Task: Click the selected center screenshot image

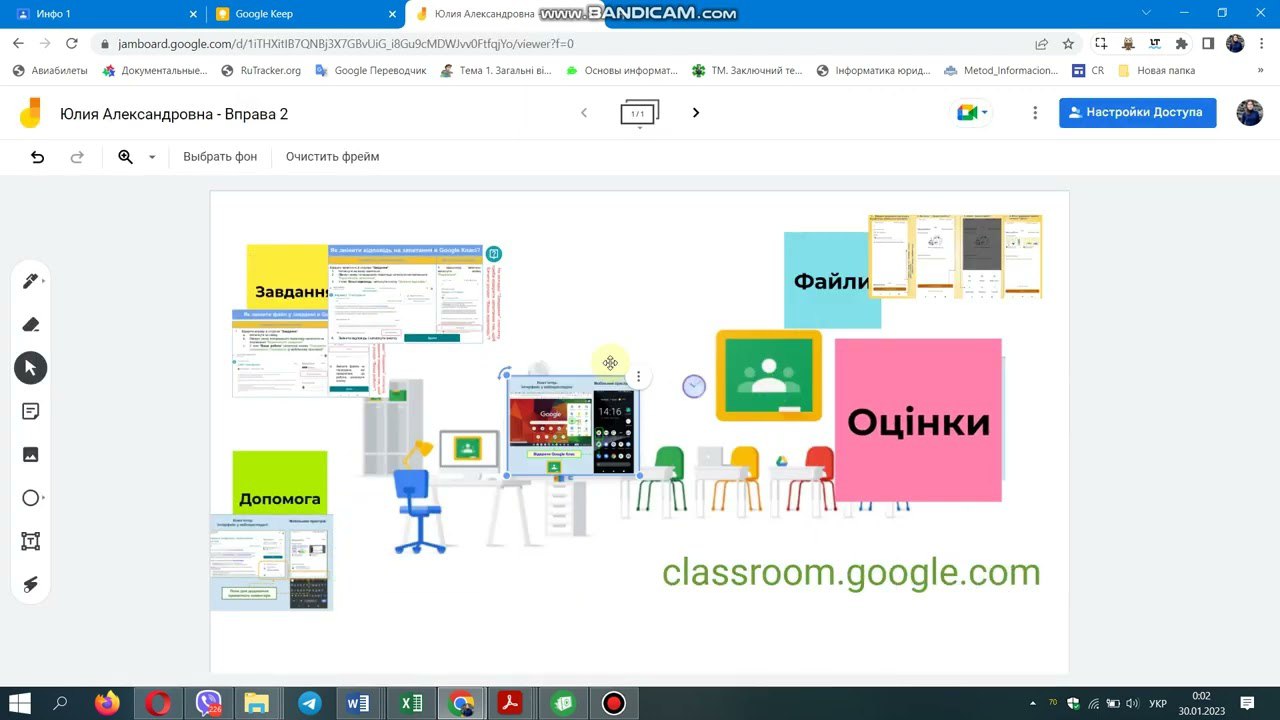Action: tap(572, 426)
